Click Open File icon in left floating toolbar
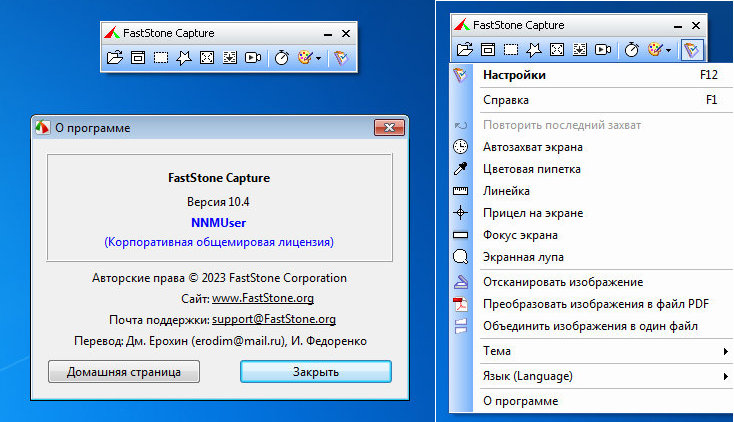This screenshot has width=734, height=422. [x=115, y=59]
